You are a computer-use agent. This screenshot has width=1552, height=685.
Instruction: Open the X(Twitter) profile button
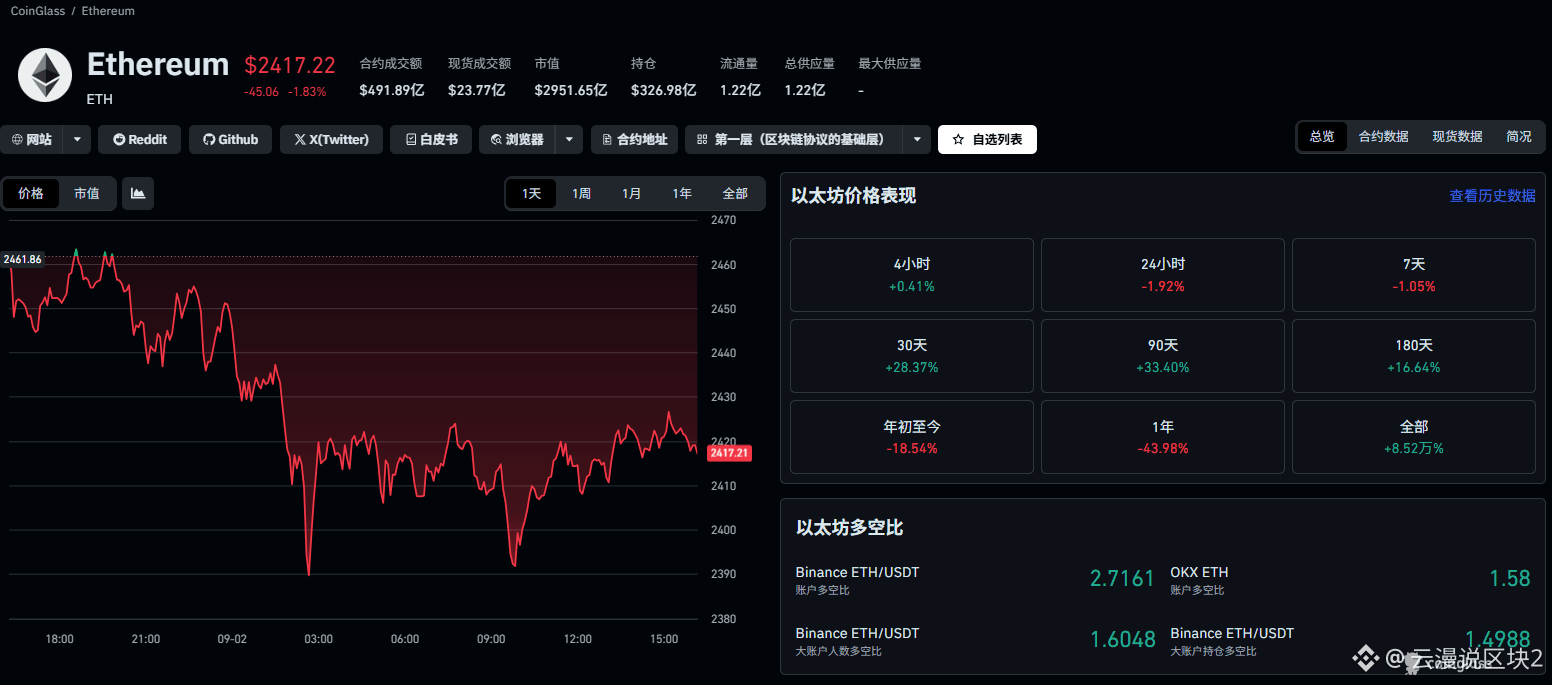[331, 139]
